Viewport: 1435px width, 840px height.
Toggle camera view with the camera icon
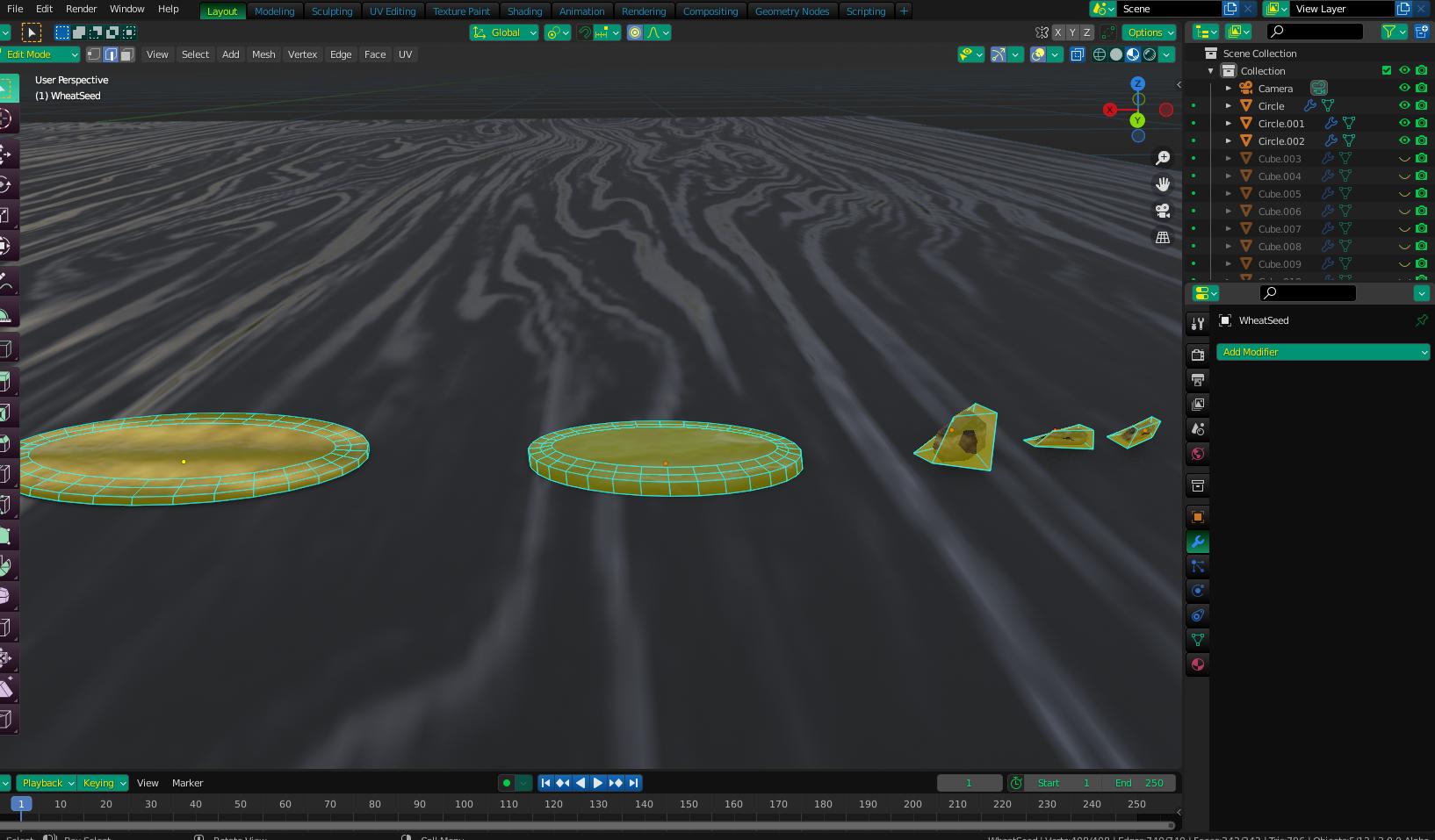pos(1163,211)
